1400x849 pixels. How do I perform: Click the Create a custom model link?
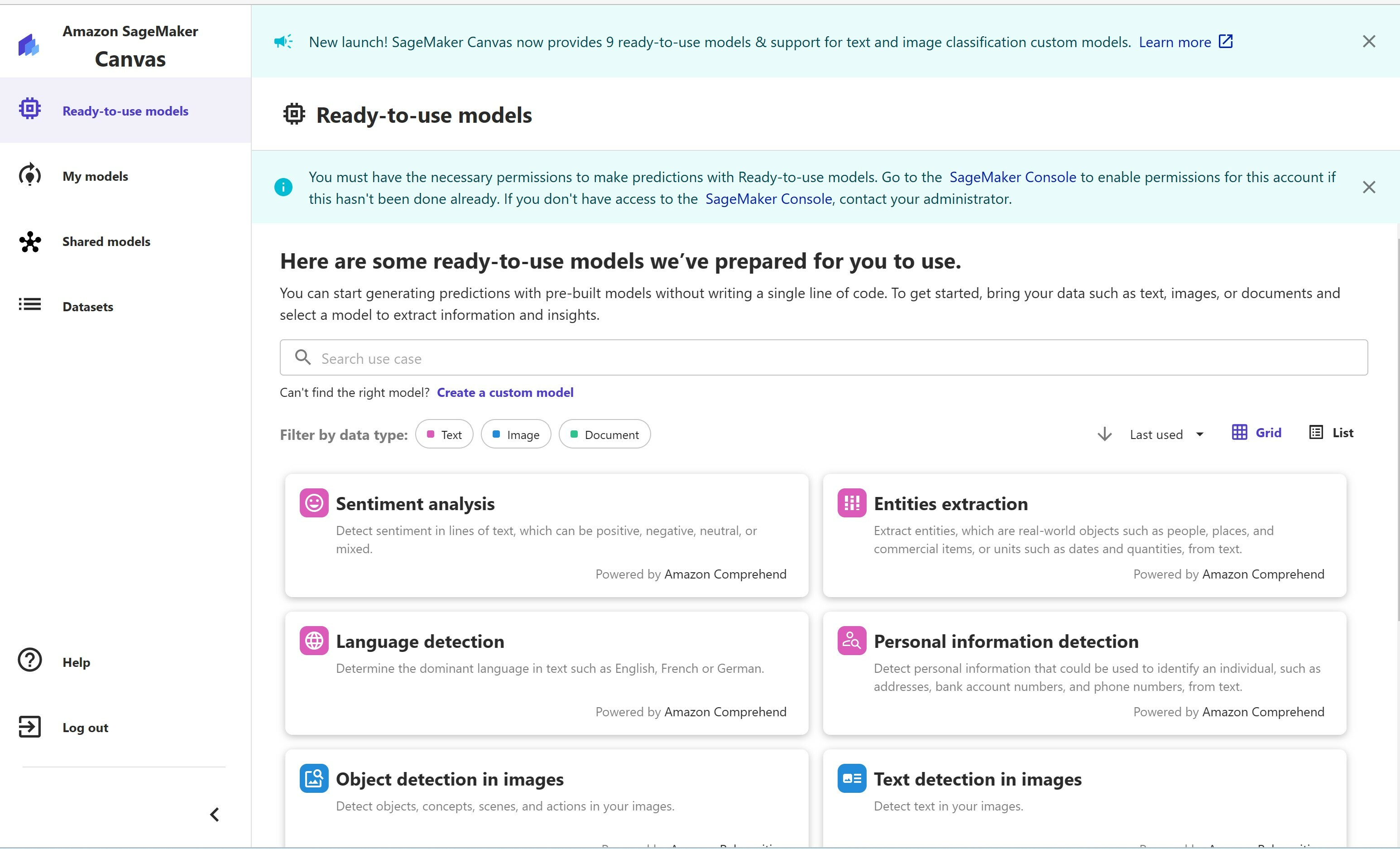(x=504, y=392)
